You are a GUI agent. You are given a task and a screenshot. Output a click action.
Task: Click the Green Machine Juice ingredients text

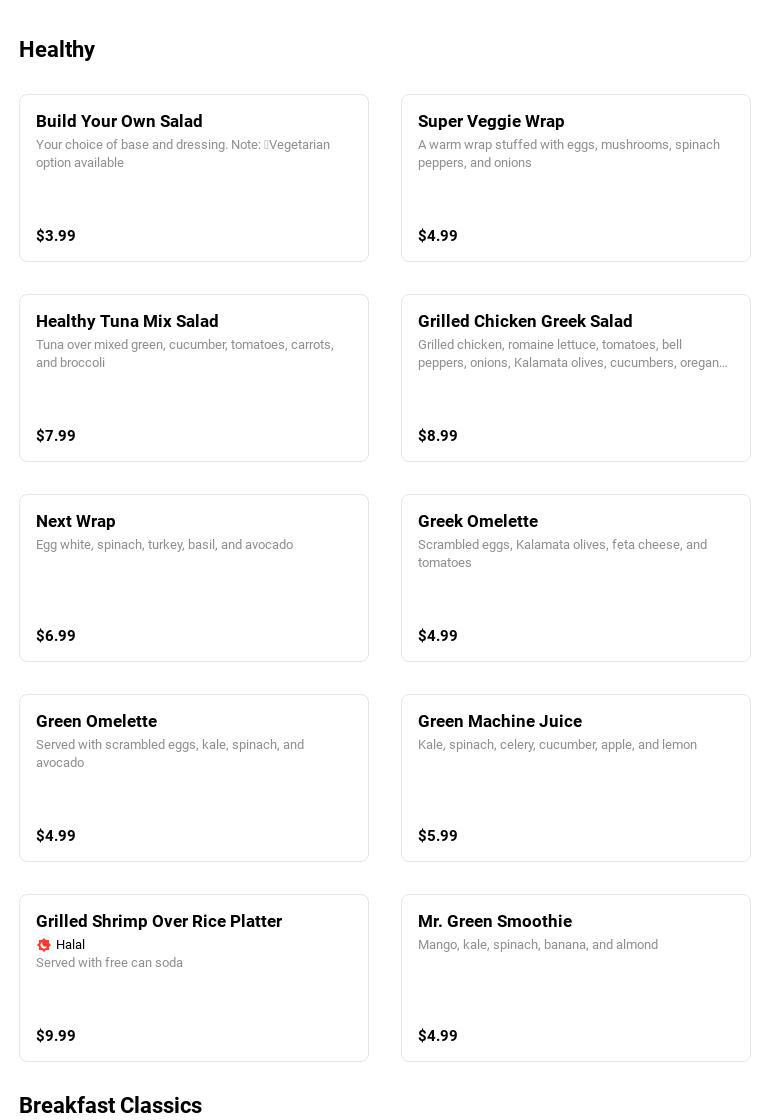pos(557,745)
